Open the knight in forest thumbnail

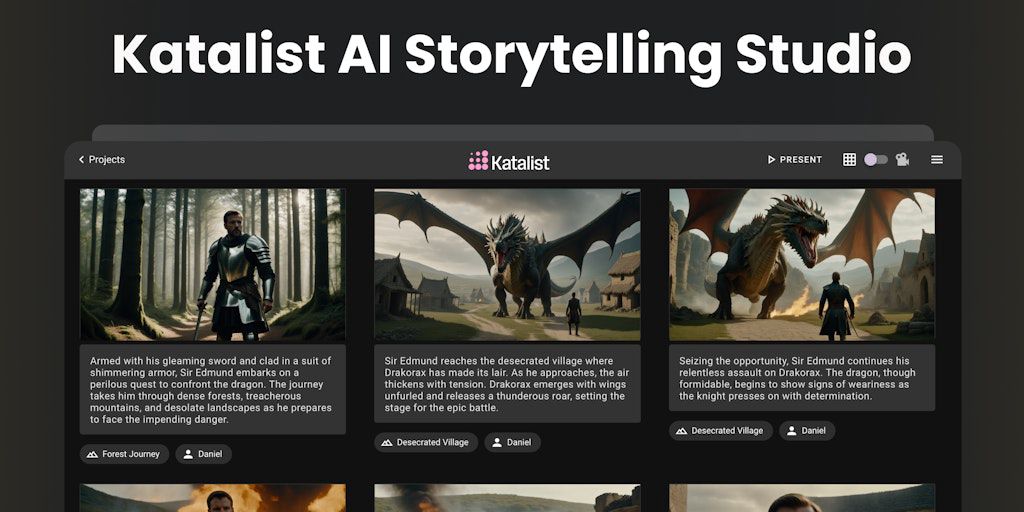point(212,264)
